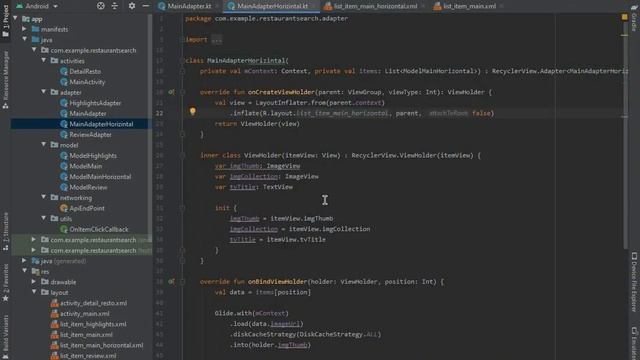The image size is (640, 360).
Task: Open ModelMain class file
Action: click(85, 166)
